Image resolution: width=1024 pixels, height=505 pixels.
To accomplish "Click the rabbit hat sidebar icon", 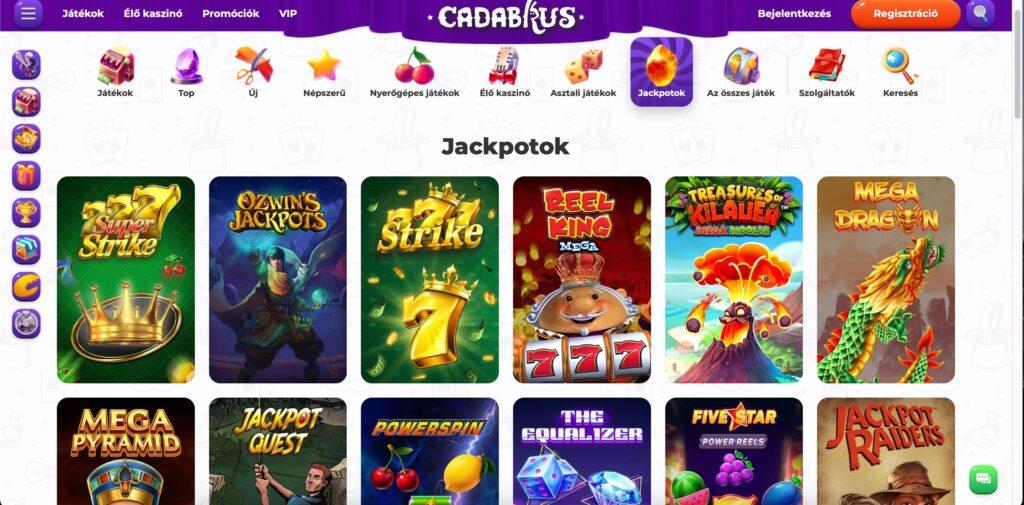I will [26, 65].
